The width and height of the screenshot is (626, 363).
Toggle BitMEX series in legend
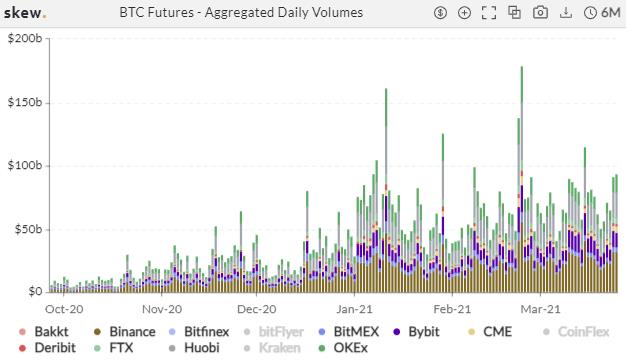click(x=349, y=331)
